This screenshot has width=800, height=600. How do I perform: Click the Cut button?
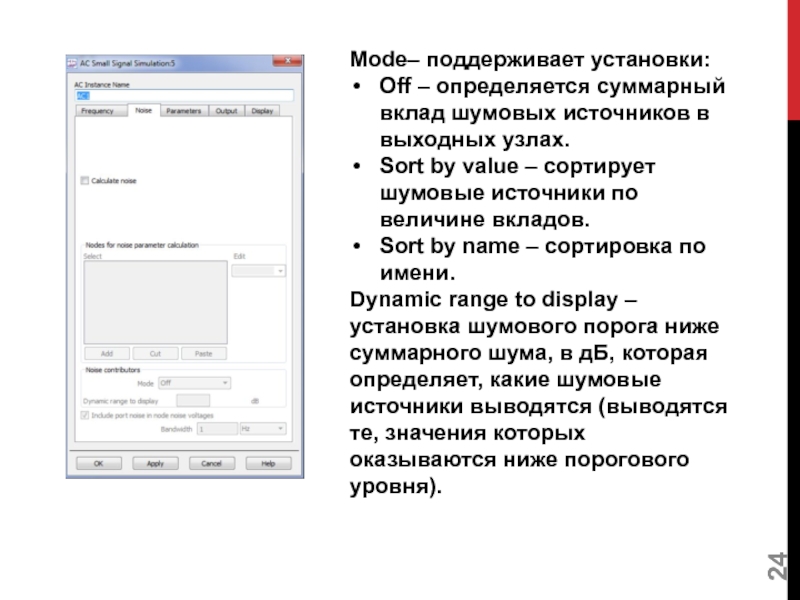point(156,354)
